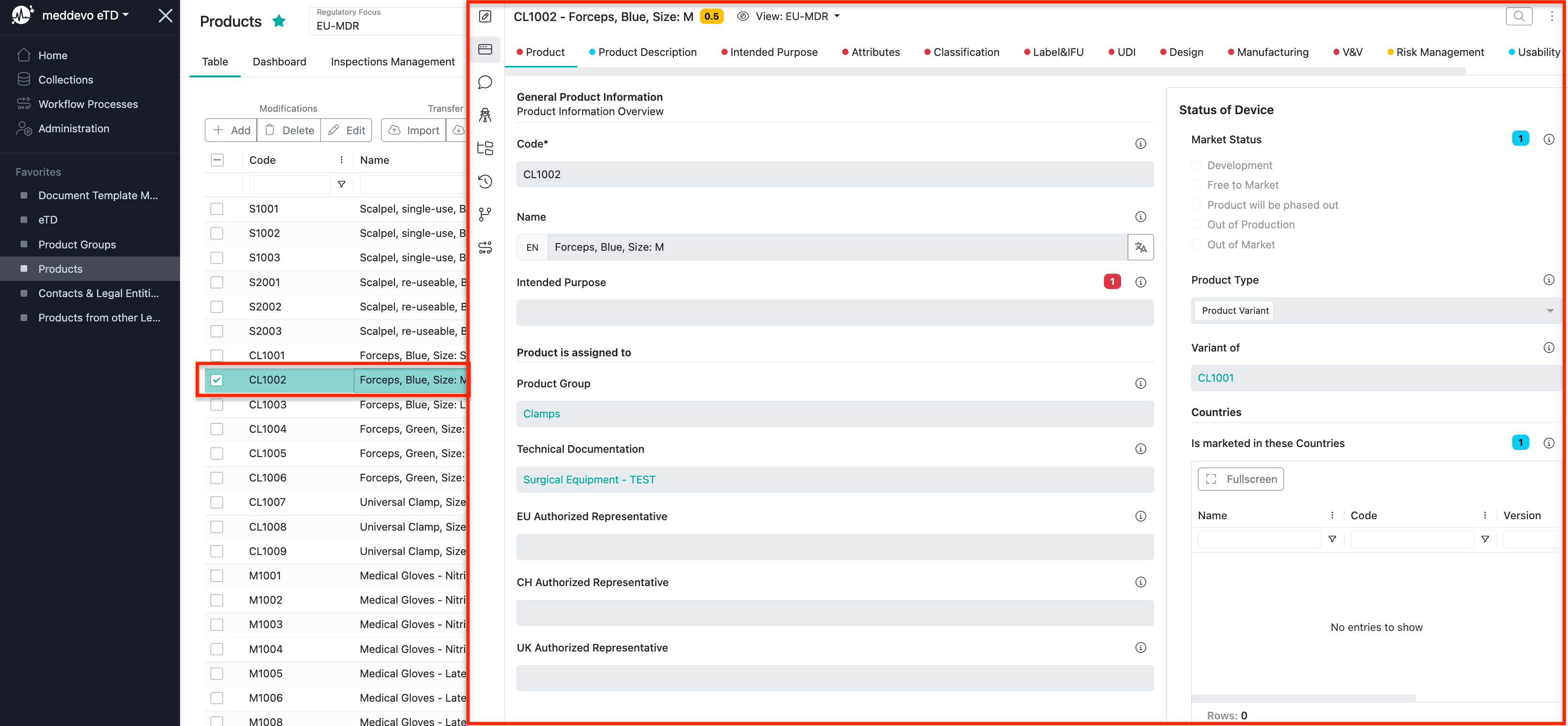The height and width of the screenshot is (726, 1568).
Task: Check the S1001 row checkbox
Action: tap(217, 209)
